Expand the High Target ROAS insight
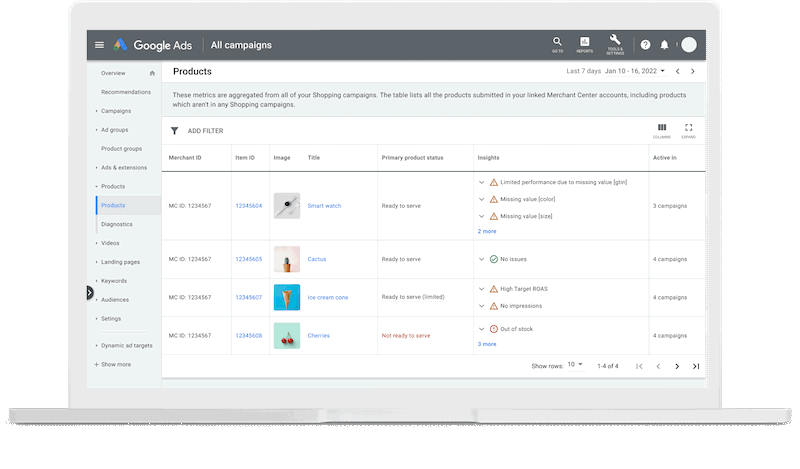 point(481,289)
